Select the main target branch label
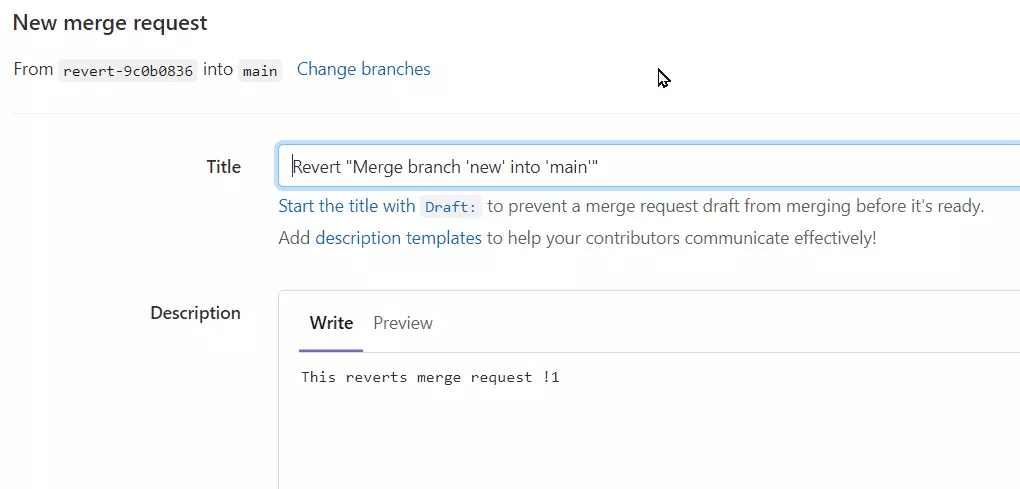The width and height of the screenshot is (1020, 489). tap(260, 71)
